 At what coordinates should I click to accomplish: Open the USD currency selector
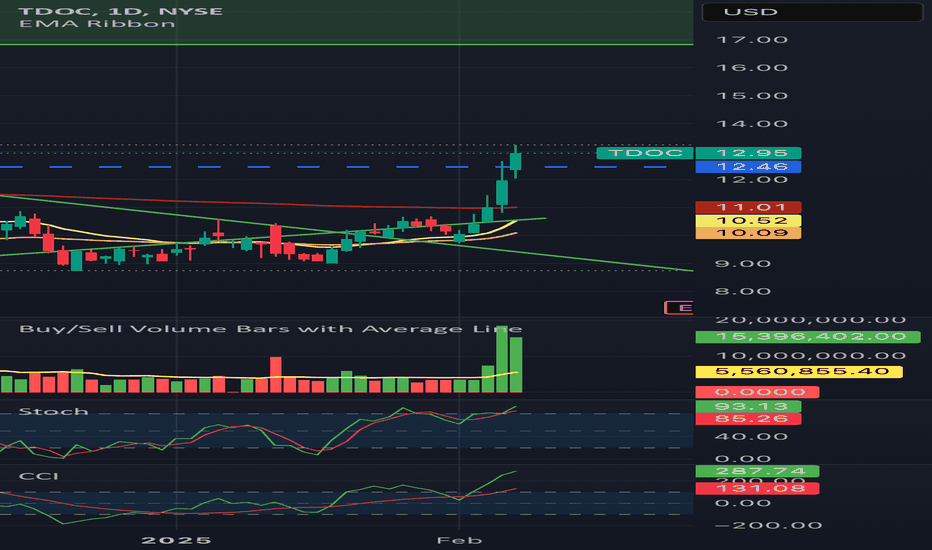click(812, 12)
